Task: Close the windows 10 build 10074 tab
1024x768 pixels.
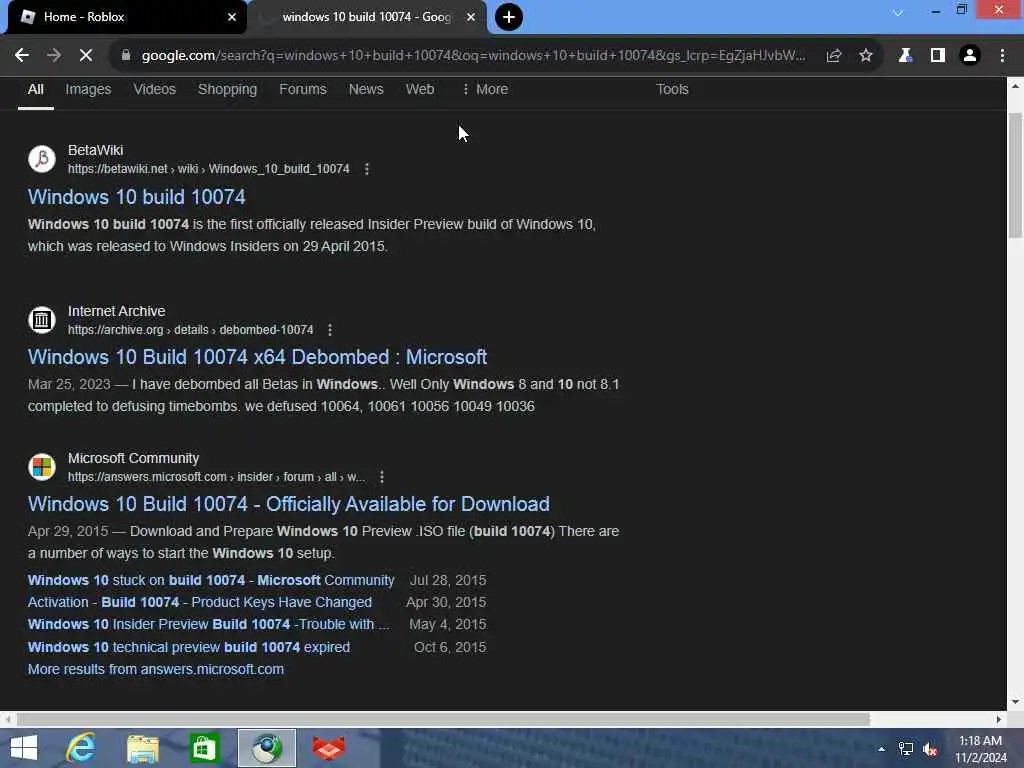Action: pyautogui.click(x=471, y=17)
